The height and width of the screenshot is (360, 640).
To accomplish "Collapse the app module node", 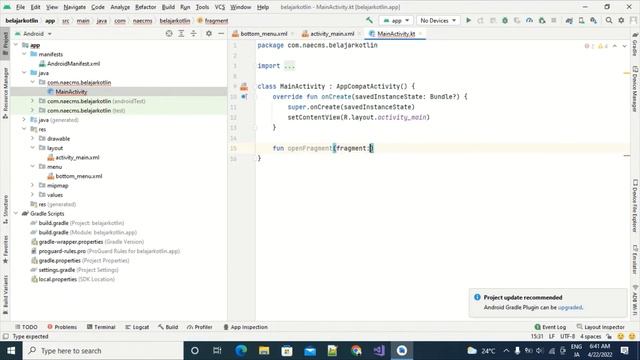I will click(16, 45).
